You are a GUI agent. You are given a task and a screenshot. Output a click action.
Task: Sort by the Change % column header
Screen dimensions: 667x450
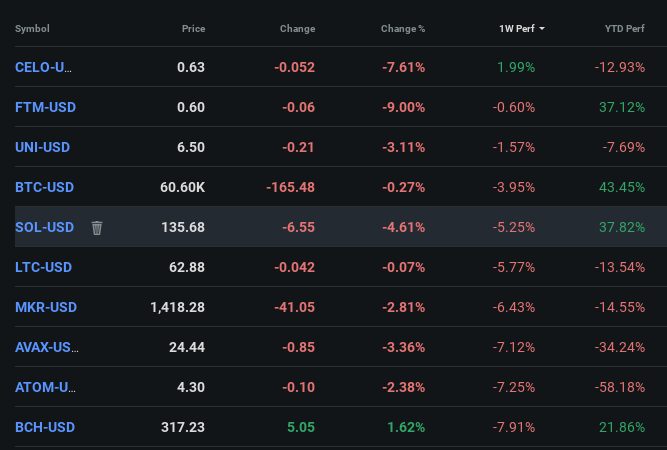coord(403,28)
